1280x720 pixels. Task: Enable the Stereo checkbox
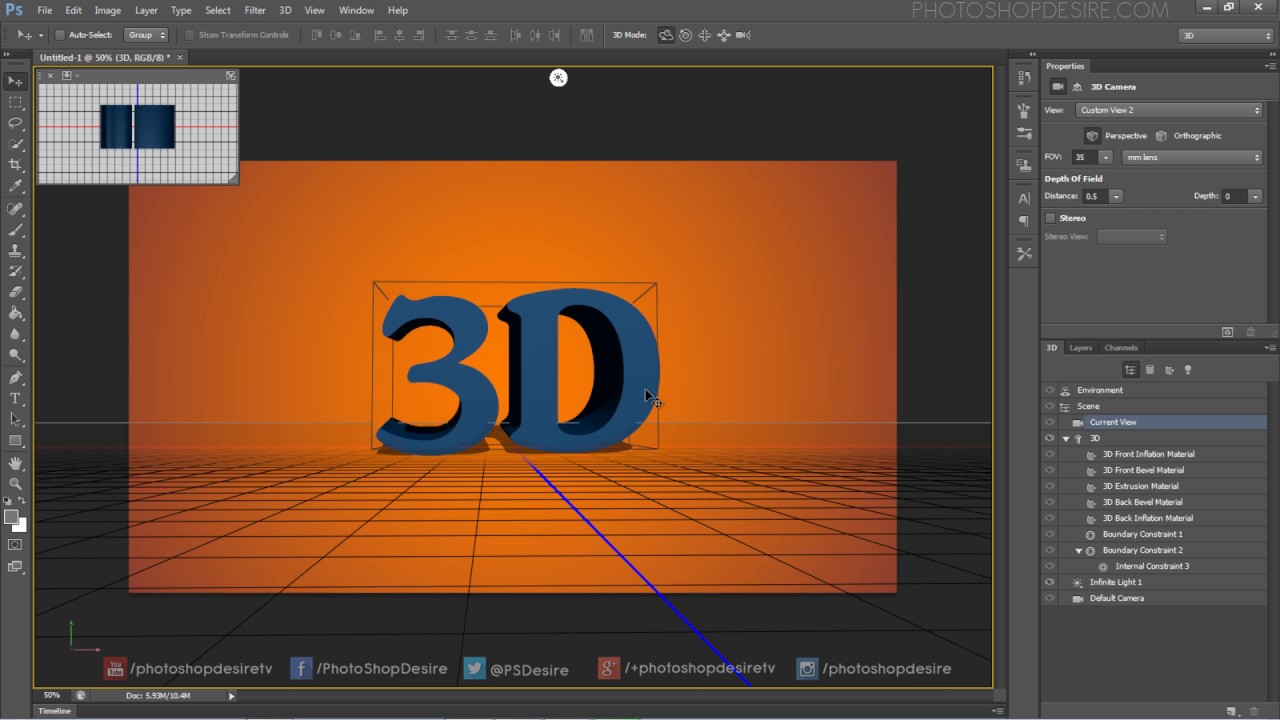click(x=1050, y=218)
